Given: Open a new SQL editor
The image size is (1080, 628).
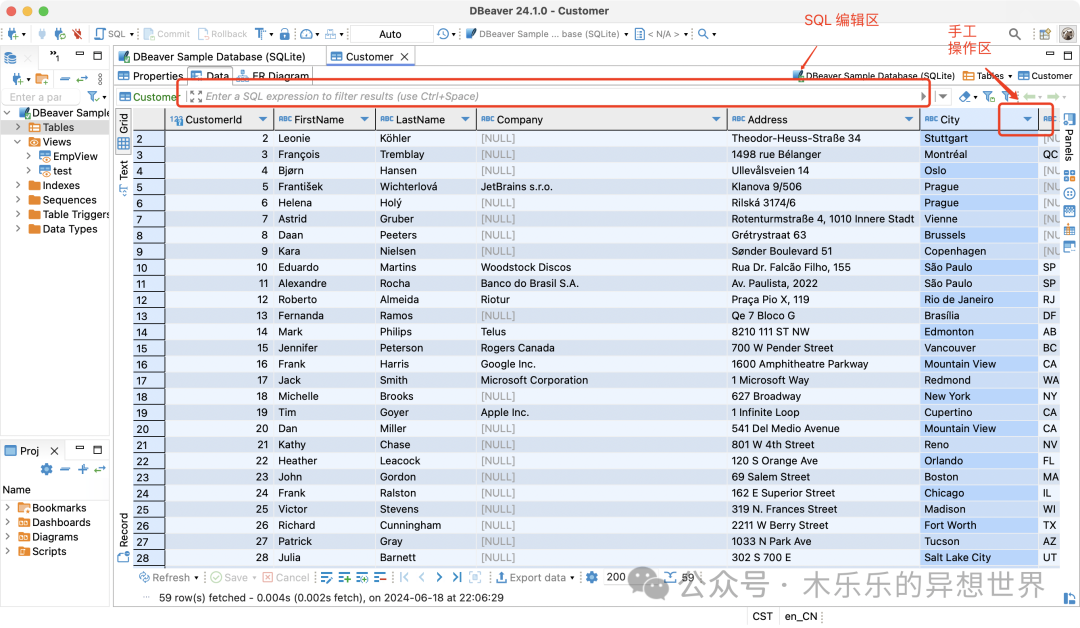Looking at the screenshot, I should [110, 34].
